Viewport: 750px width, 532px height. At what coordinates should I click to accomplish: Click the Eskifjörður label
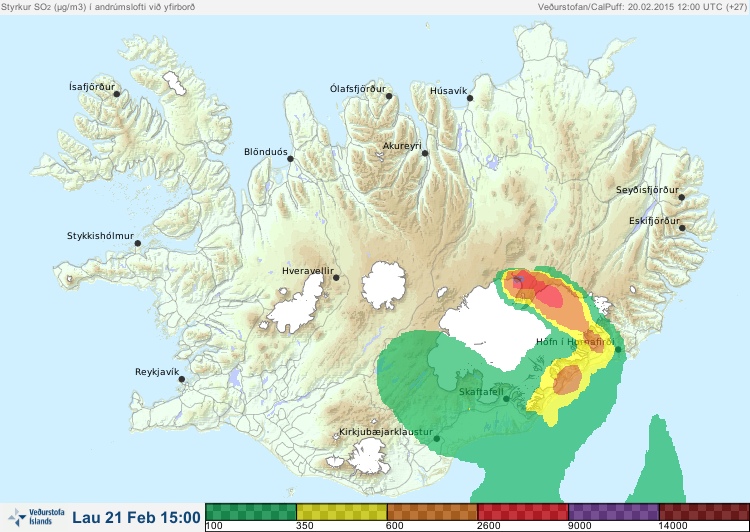tap(654, 221)
